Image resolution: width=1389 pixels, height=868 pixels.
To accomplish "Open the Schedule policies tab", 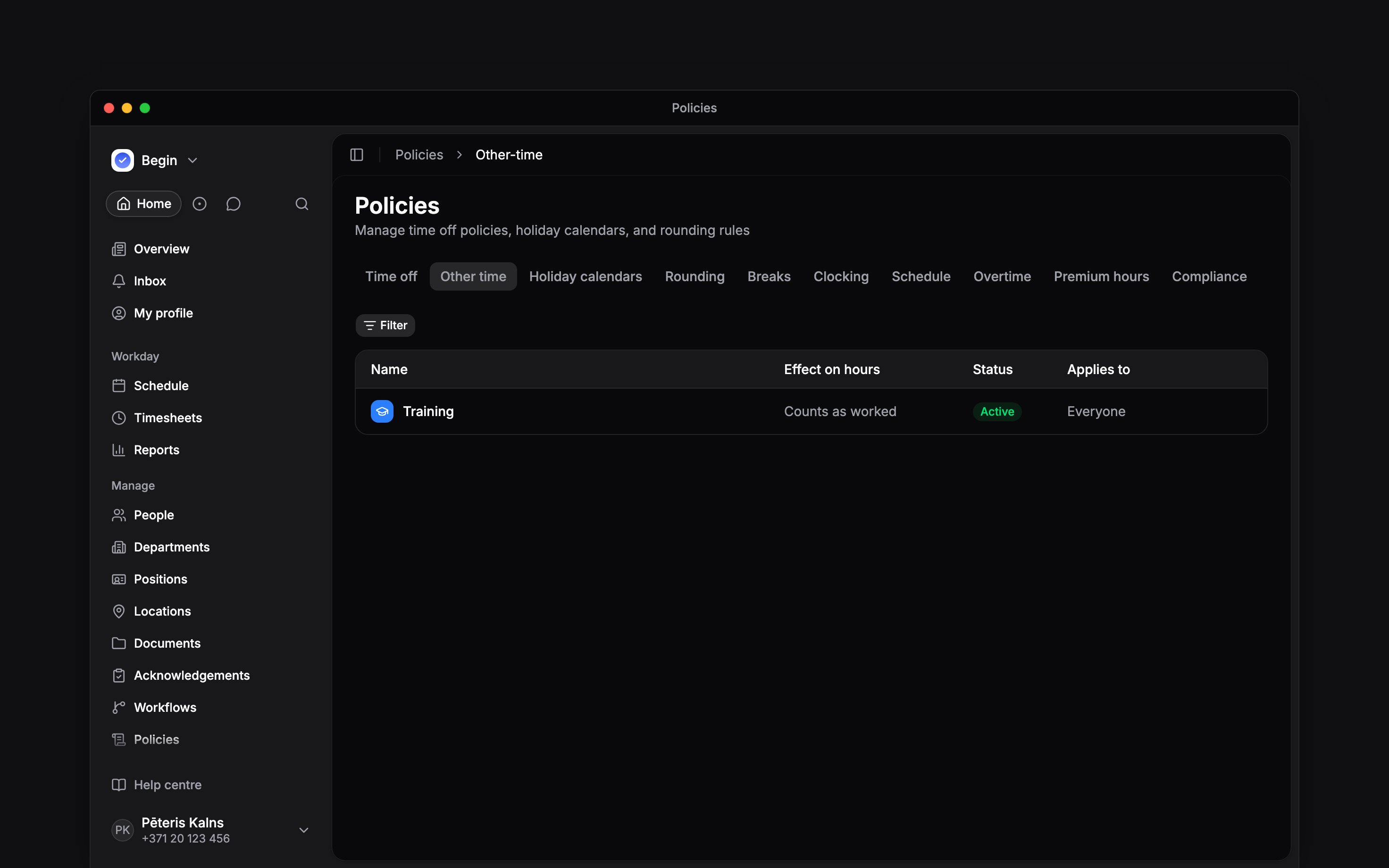I will 920,277.
